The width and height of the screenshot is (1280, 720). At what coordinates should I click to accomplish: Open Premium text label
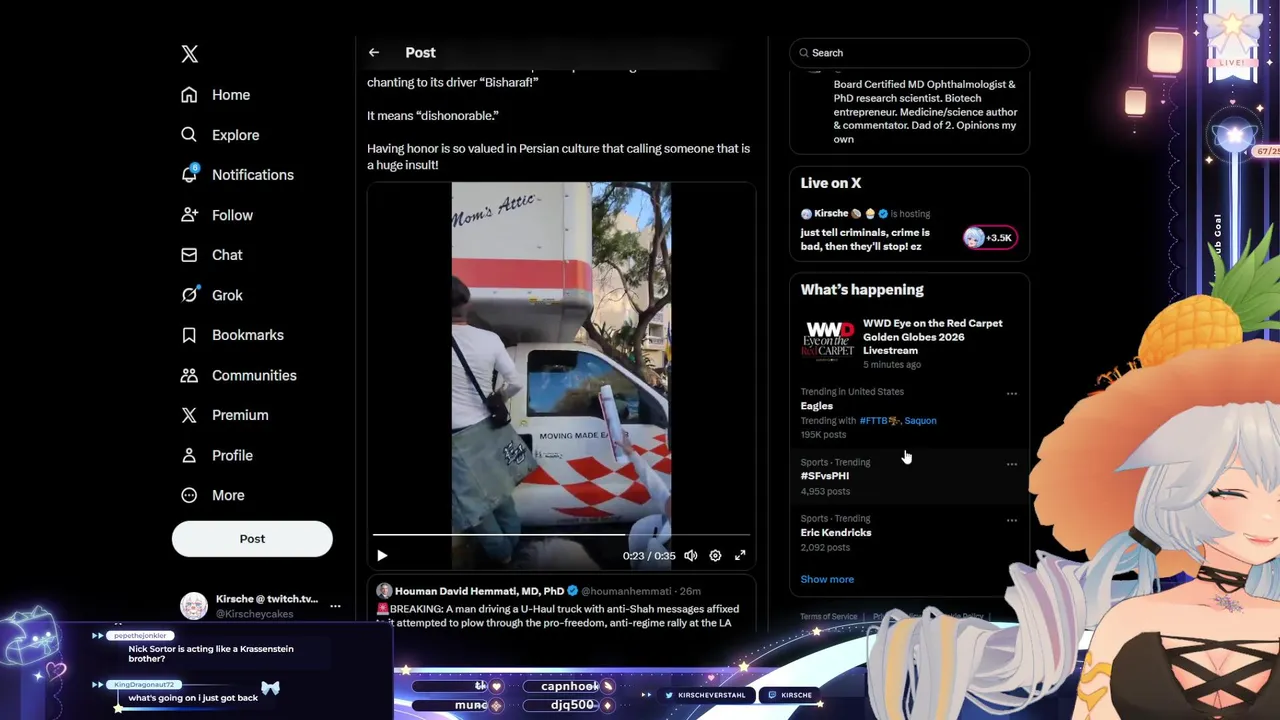pyautogui.click(x=240, y=415)
